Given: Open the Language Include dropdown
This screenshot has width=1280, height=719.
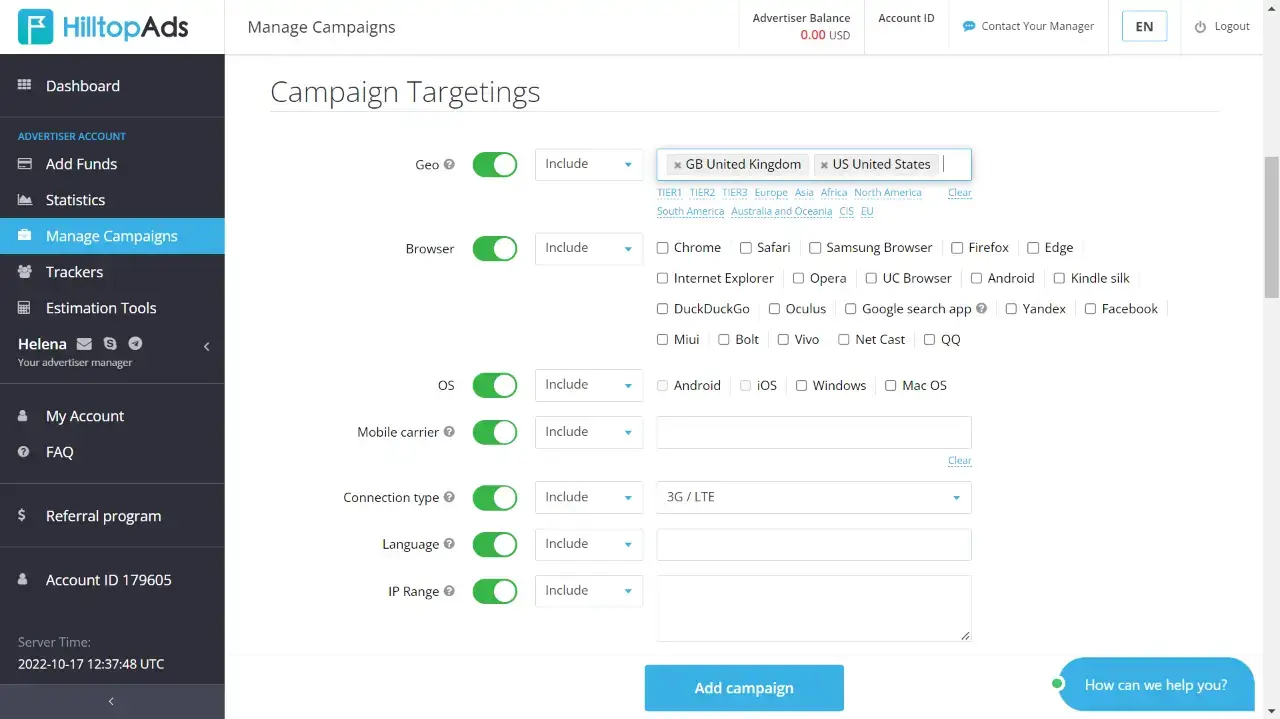Looking at the screenshot, I should [x=588, y=544].
